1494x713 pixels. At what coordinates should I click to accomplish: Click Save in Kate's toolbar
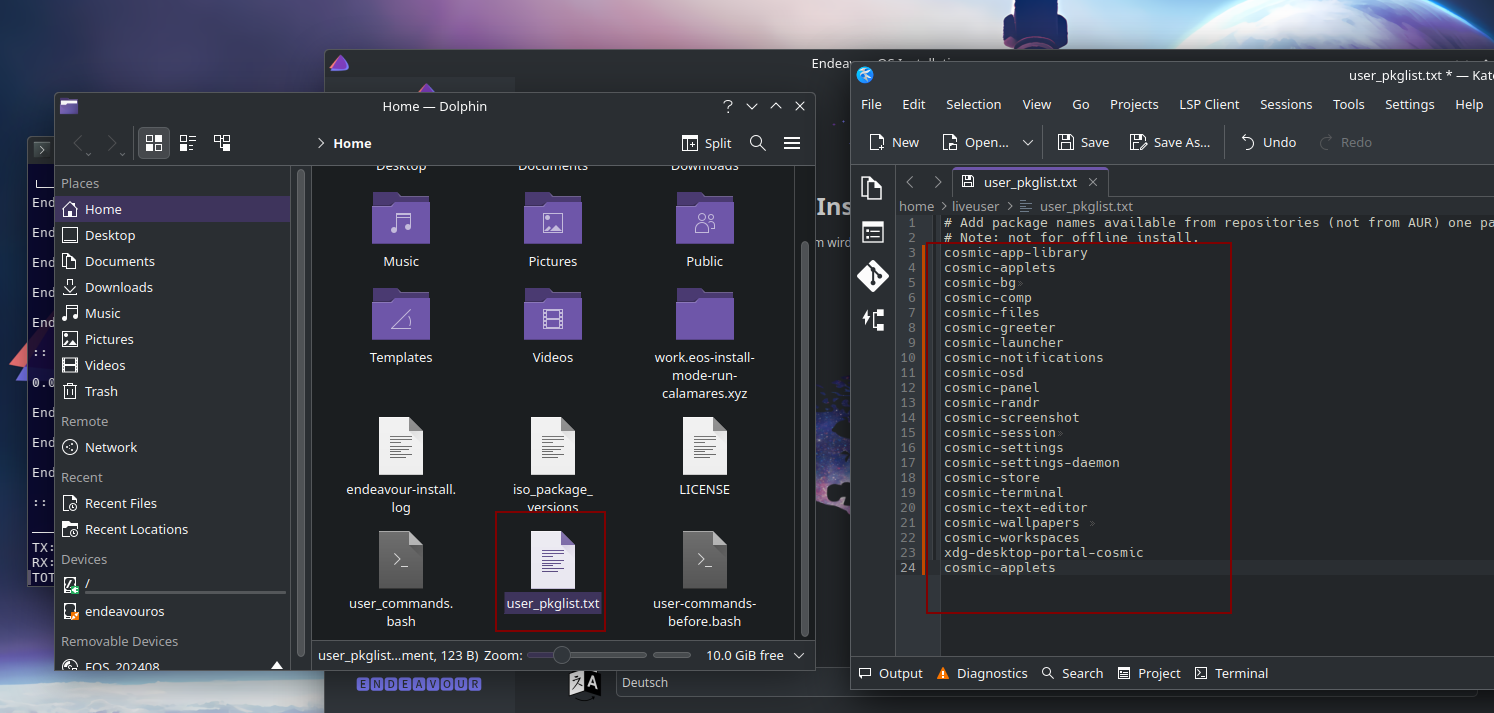click(x=1083, y=142)
